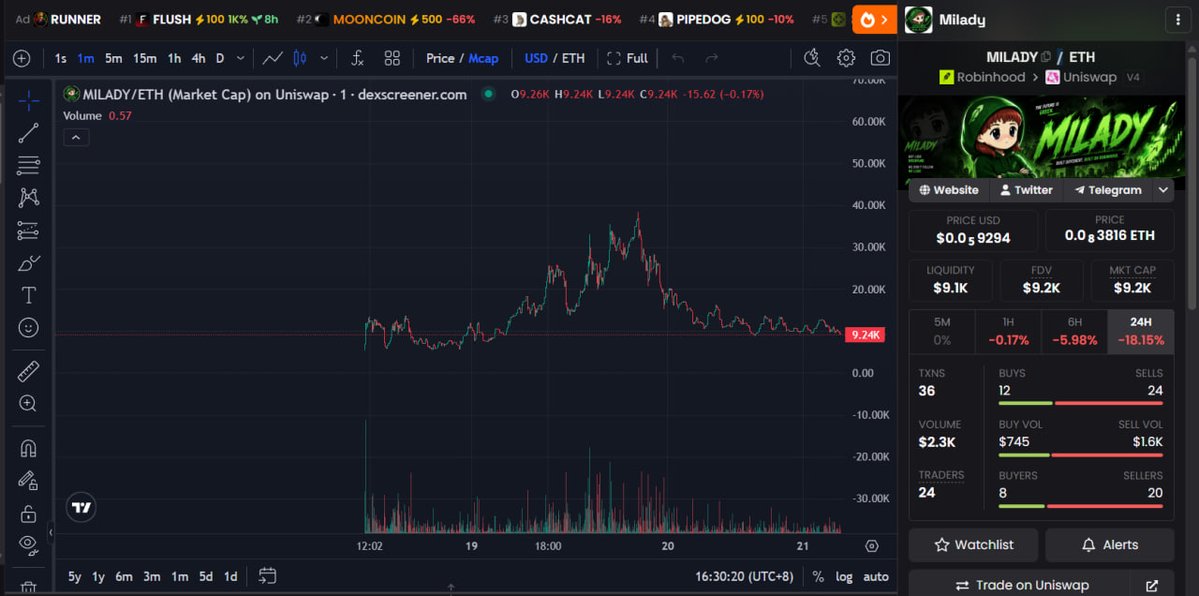Expand more social links chevron
Screen dimensions: 1199x596
pyautogui.click(x=1163, y=190)
